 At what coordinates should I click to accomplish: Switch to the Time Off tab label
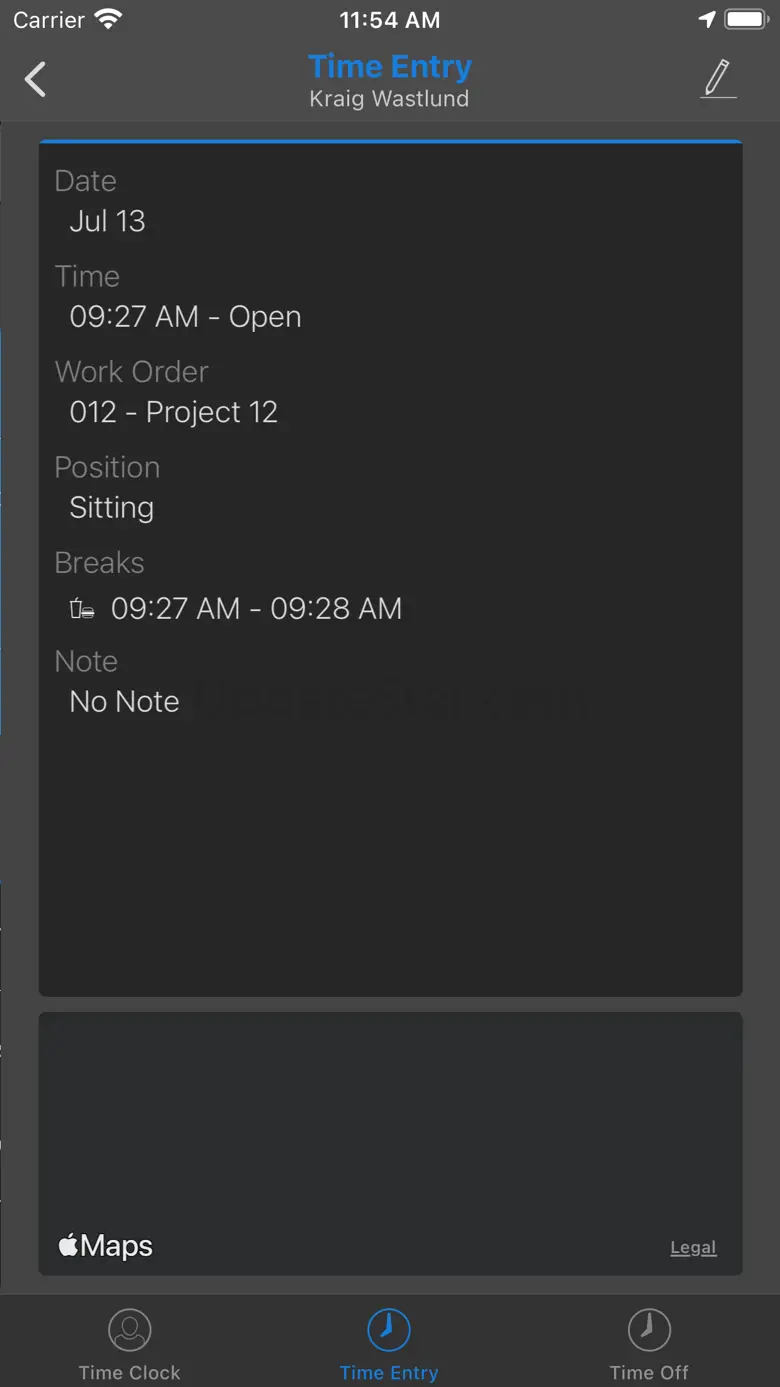[649, 1373]
